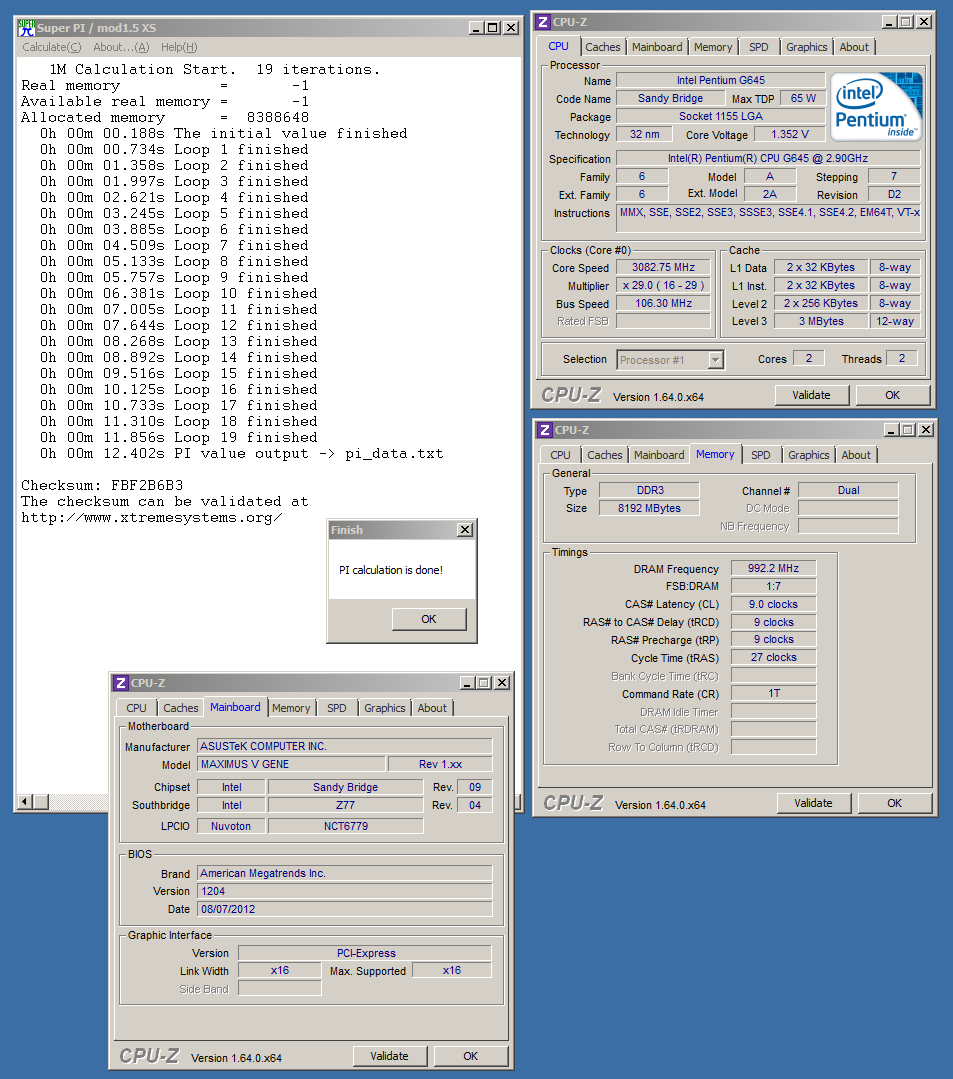
Task: Click the Cycle Time value 27 clocks
Action: click(x=773, y=658)
